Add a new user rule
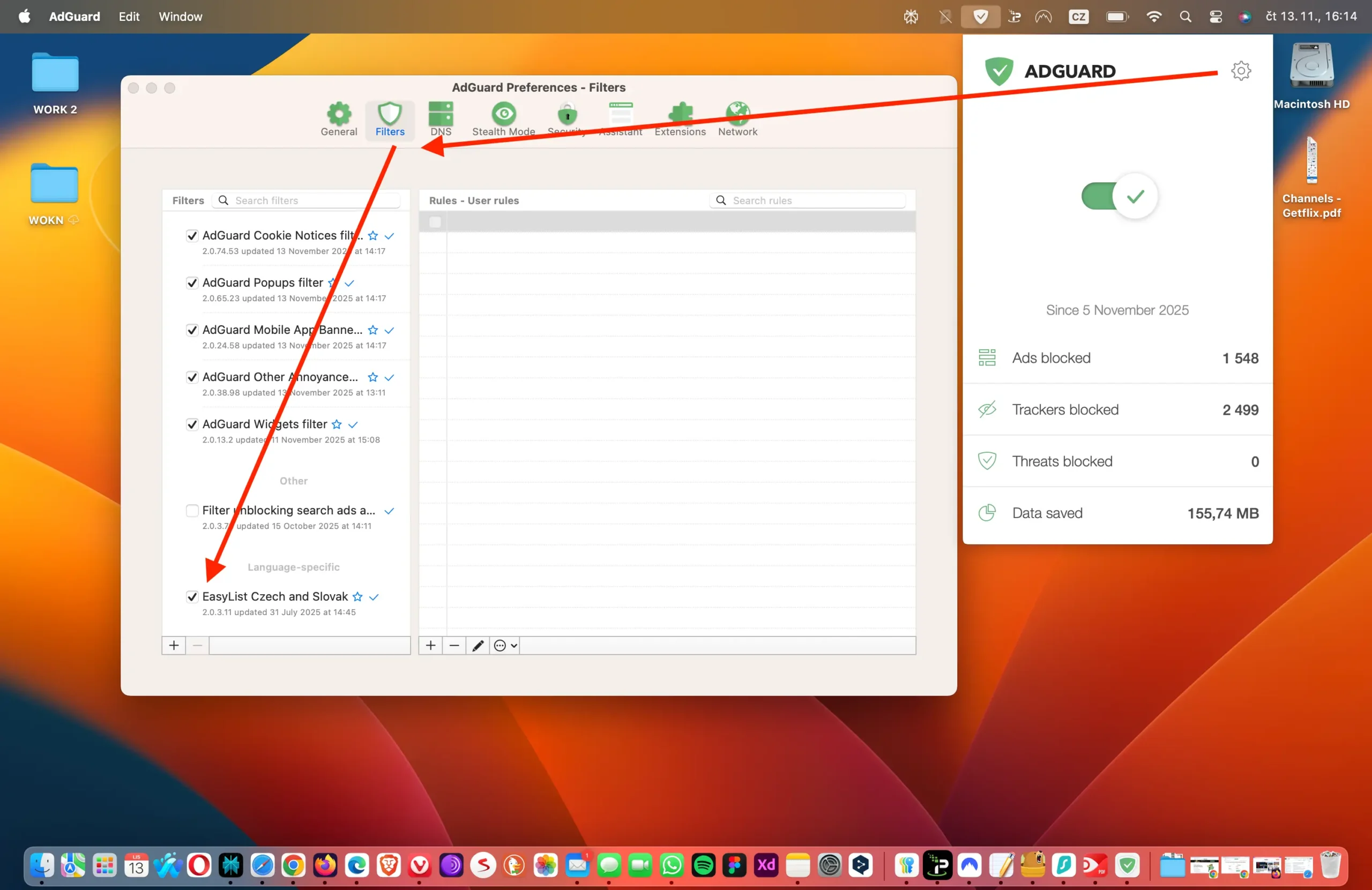This screenshot has height=890, width=1372. pos(430,646)
